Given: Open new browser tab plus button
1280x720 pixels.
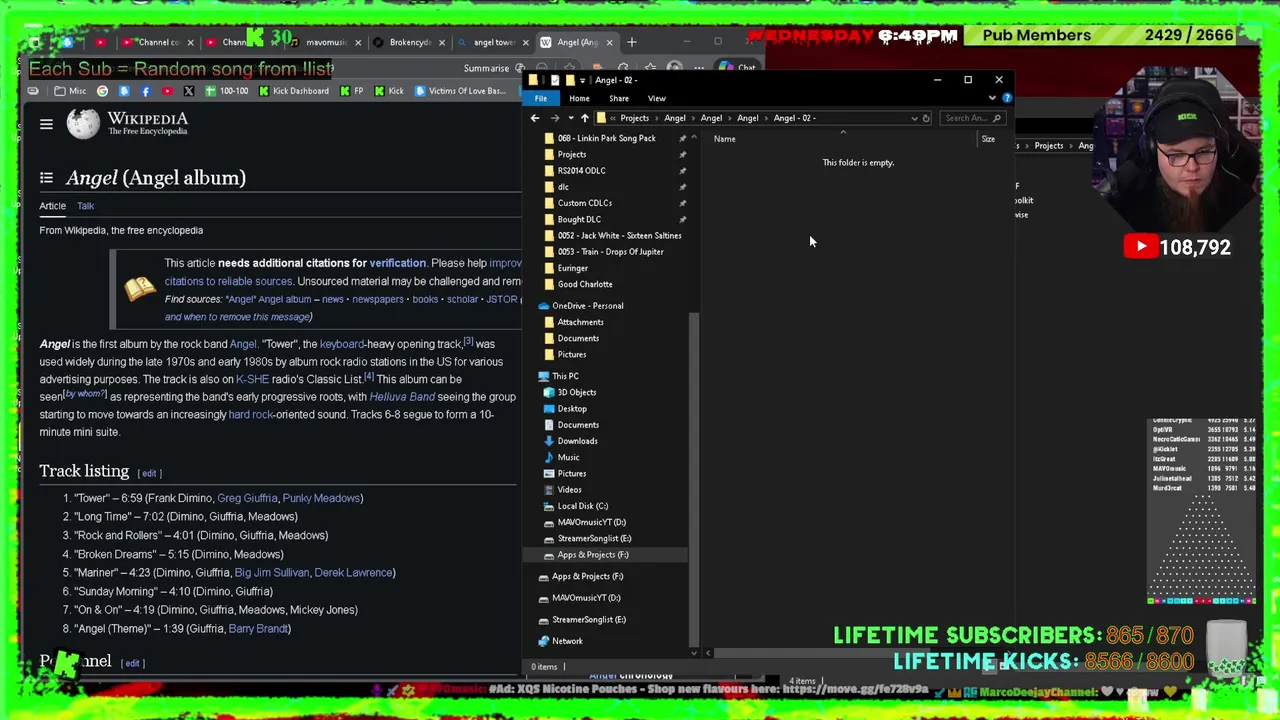Looking at the screenshot, I should pyautogui.click(x=632, y=42).
